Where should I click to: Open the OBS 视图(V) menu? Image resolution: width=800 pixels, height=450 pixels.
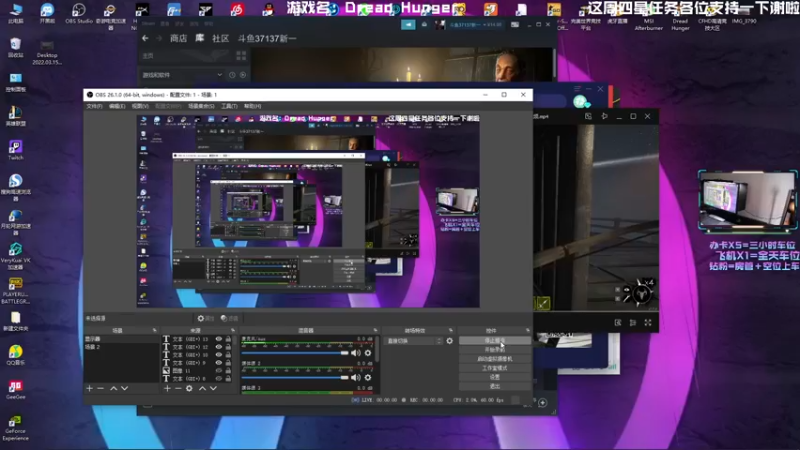[x=140, y=106]
